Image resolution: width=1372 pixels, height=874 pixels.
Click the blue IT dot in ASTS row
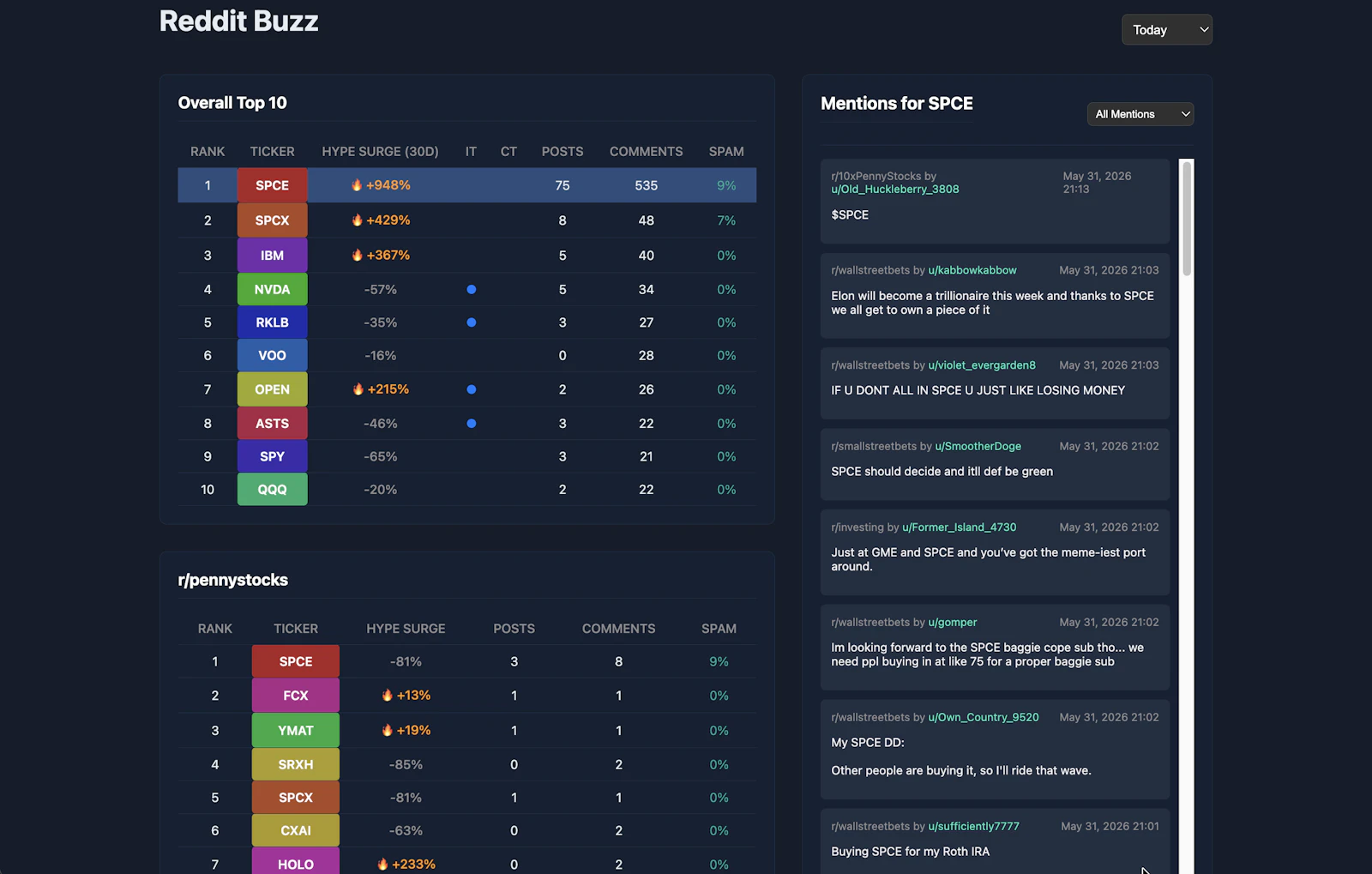point(471,424)
